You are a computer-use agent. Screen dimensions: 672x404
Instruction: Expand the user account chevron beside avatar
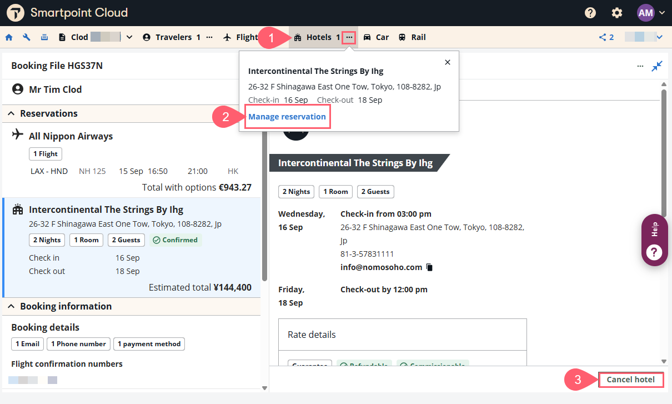tap(662, 13)
